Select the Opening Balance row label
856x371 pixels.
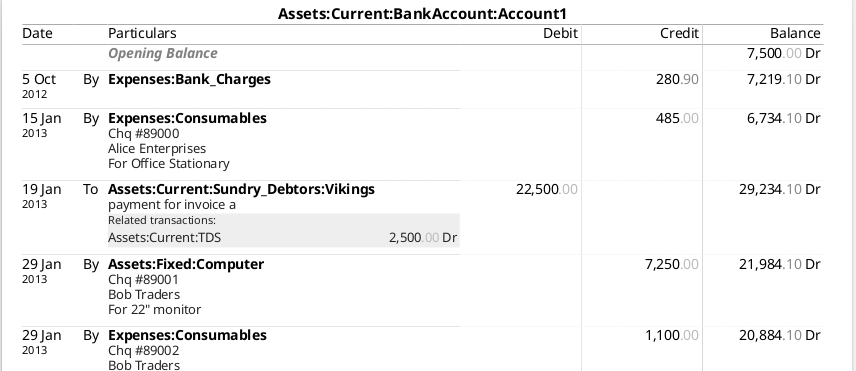163,53
